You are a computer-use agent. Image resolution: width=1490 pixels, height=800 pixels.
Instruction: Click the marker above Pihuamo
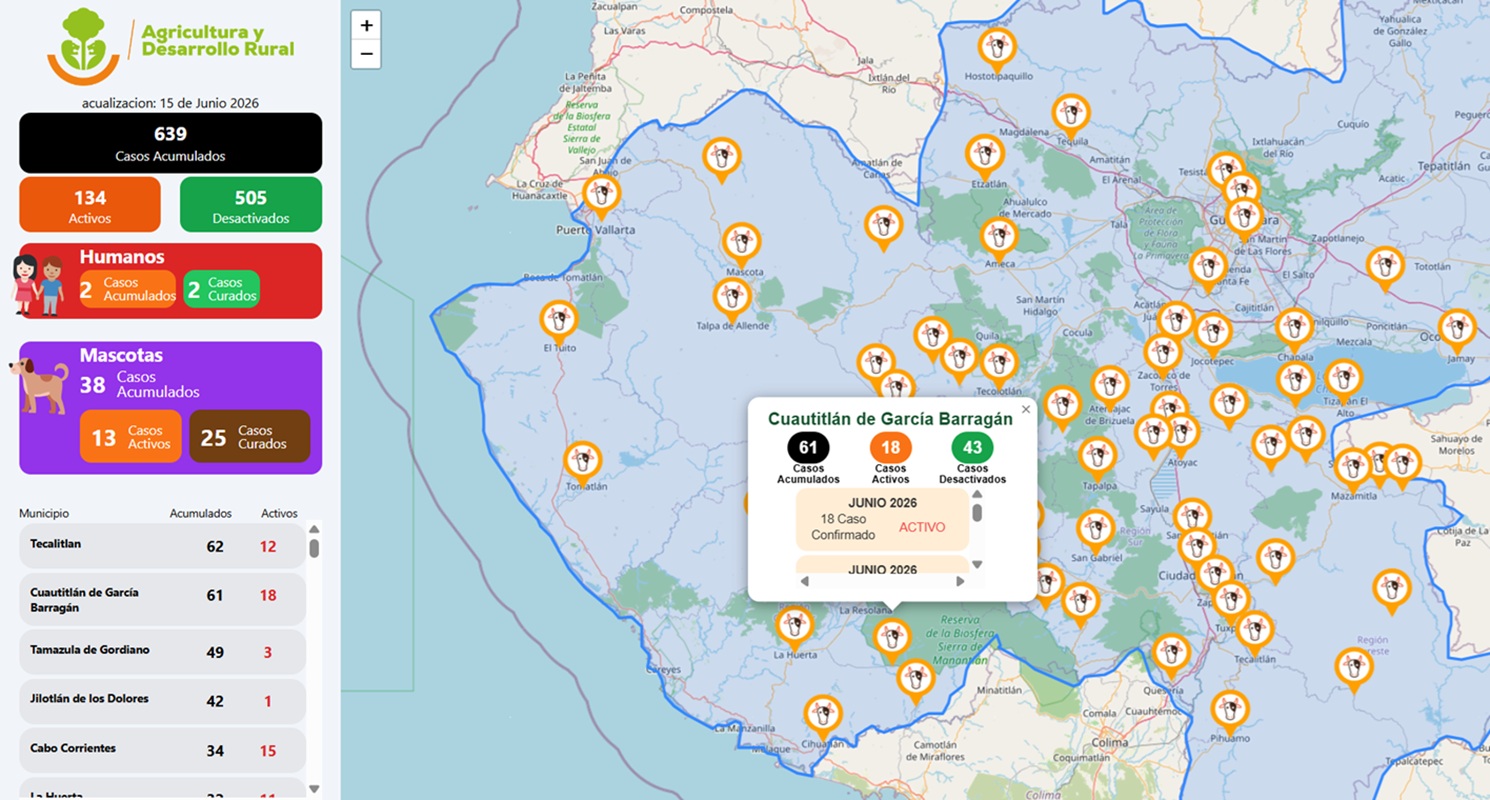tap(1230, 712)
